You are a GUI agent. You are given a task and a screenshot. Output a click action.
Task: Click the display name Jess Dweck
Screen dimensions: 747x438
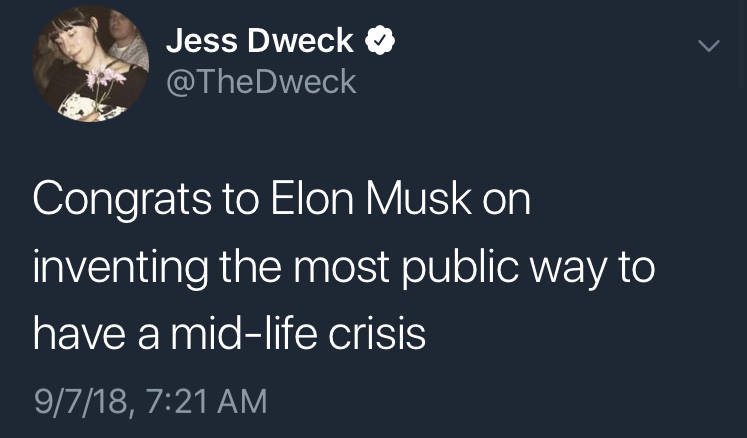(x=259, y=41)
